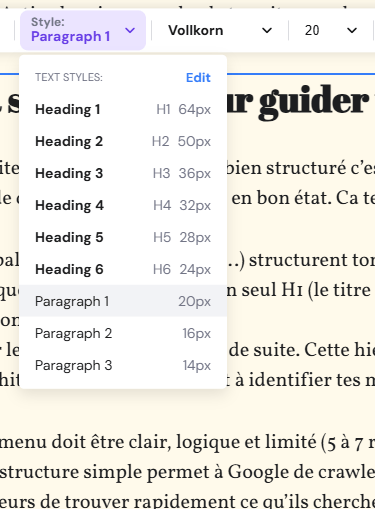Screen dimensions: 375x509
Task: Click the text 'en bon état. Ca'
Action: [295, 198]
